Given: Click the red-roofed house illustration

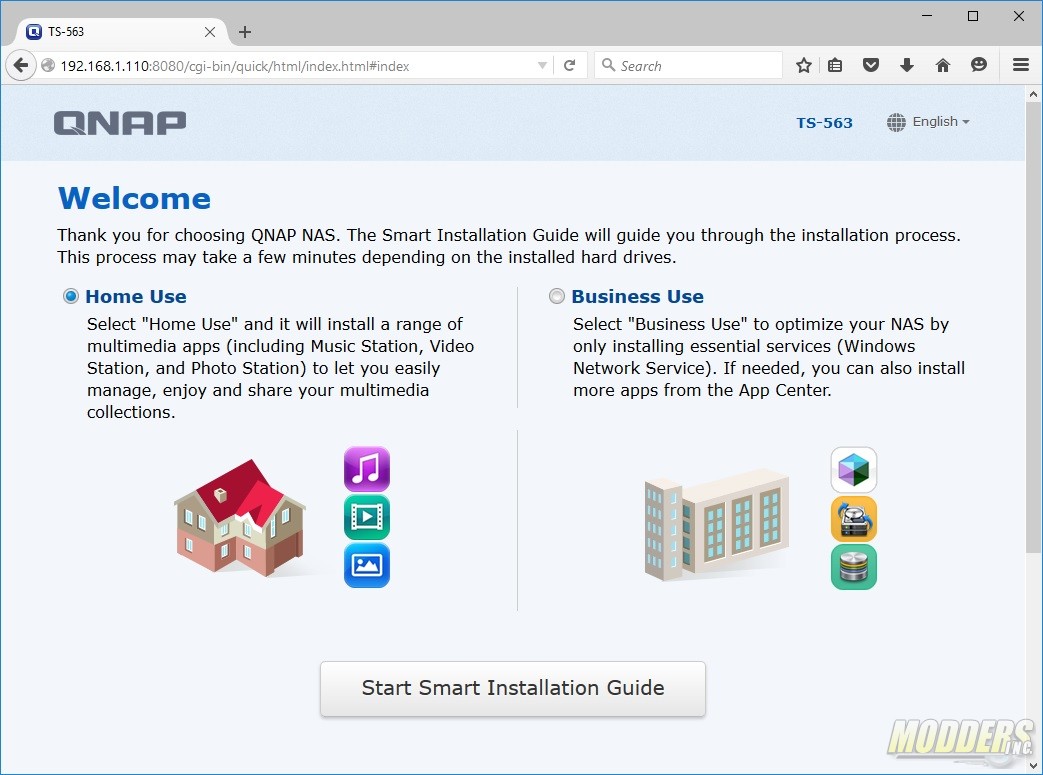Looking at the screenshot, I should point(239,518).
